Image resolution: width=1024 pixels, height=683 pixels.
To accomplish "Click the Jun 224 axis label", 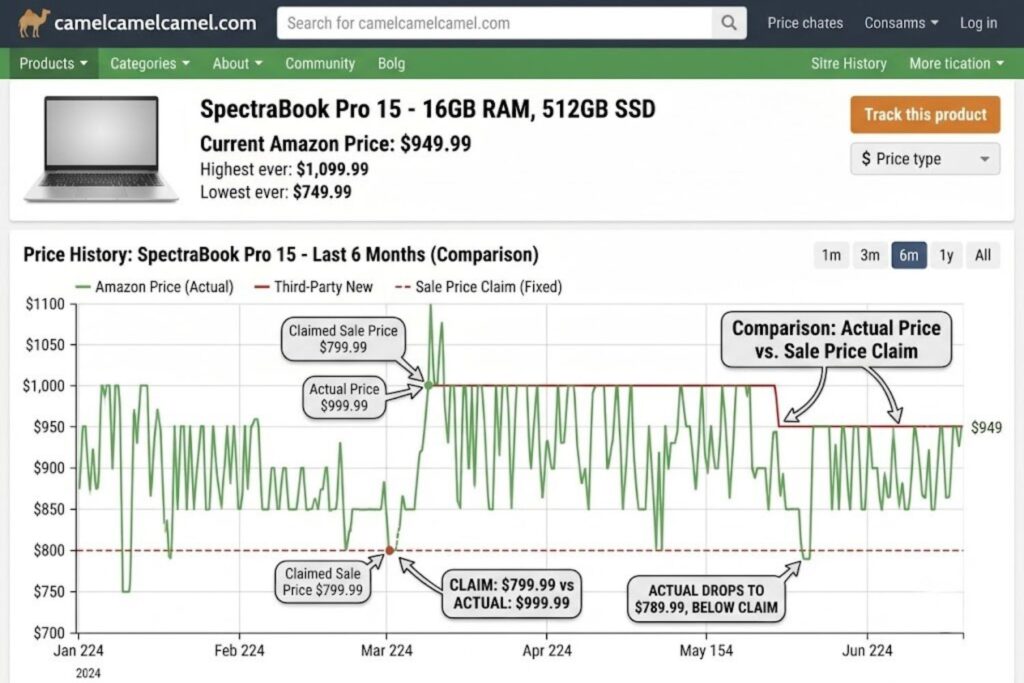I will coord(867,650).
